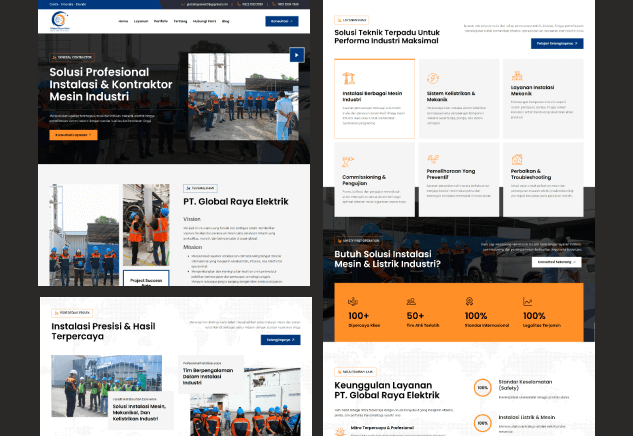
Task: Click the Perbaikan & Troubleshooting icon
Action: [x=517, y=159]
